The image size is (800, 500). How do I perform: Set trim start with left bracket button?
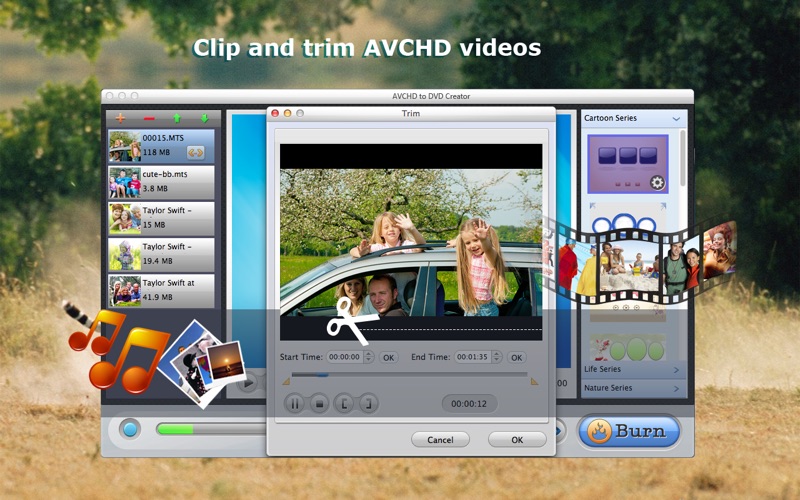click(344, 404)
